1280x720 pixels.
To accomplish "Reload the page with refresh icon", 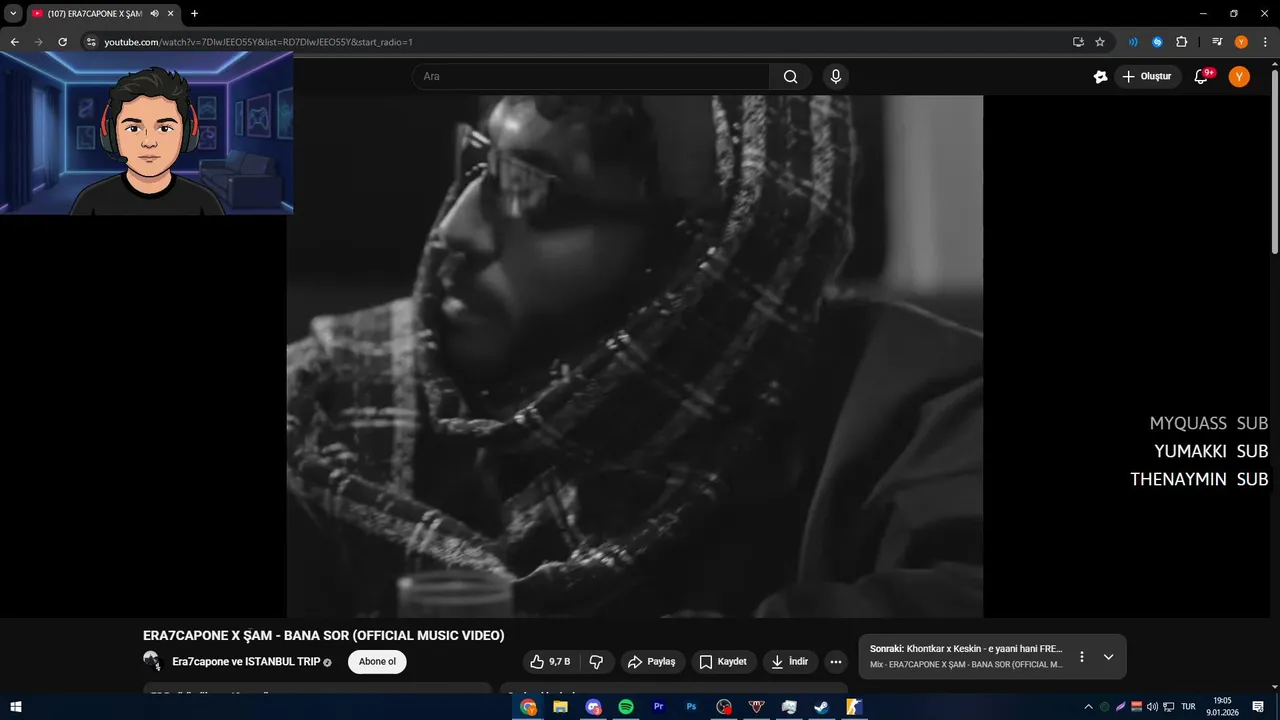I will (62, 42).
